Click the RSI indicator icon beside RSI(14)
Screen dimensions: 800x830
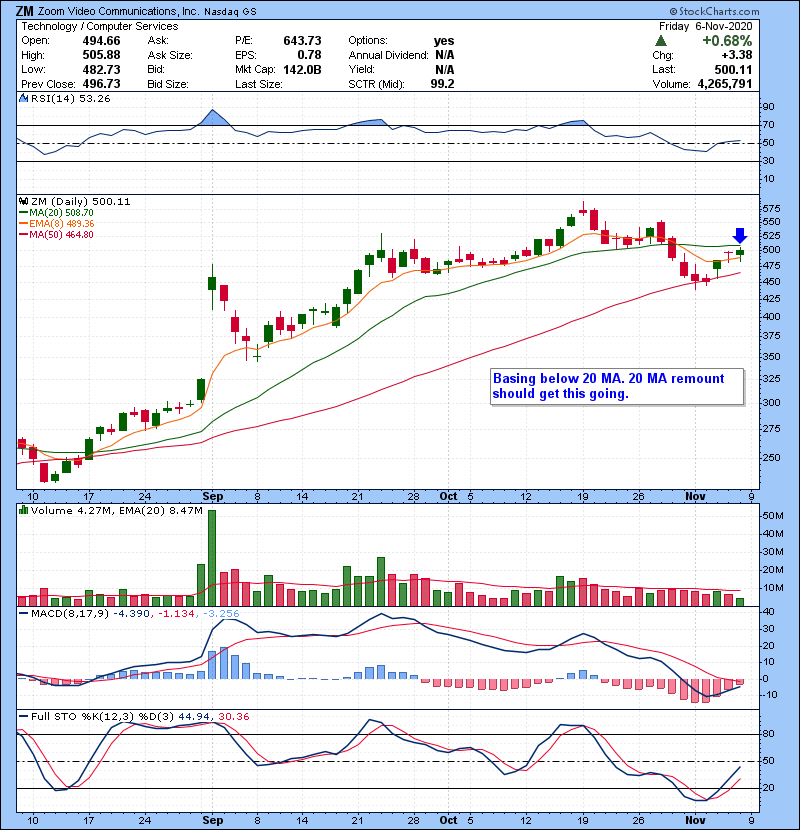click(x=23, y=98)
